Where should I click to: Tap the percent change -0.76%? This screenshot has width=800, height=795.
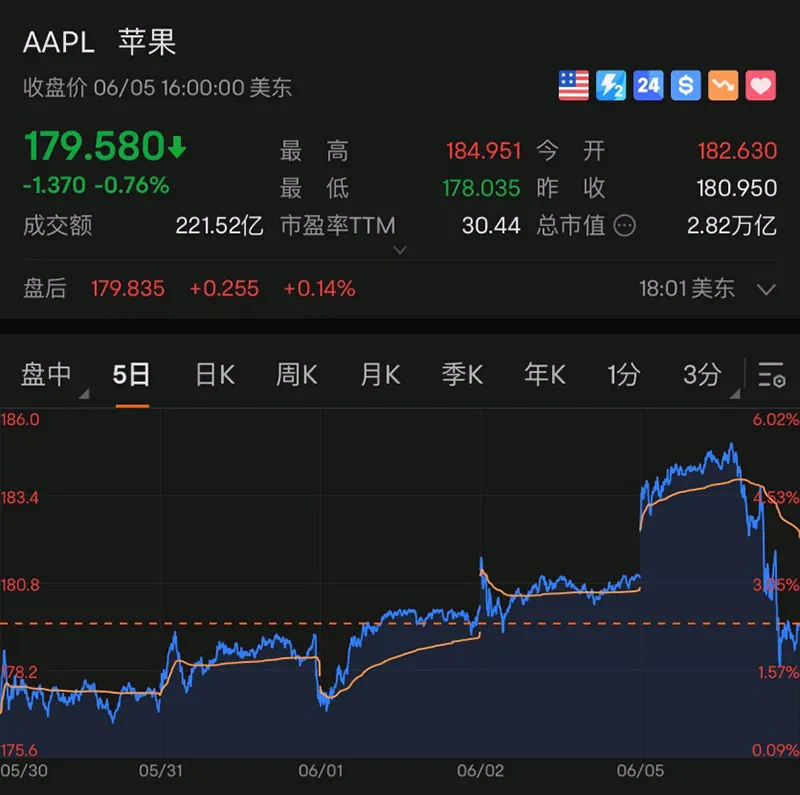132,185
